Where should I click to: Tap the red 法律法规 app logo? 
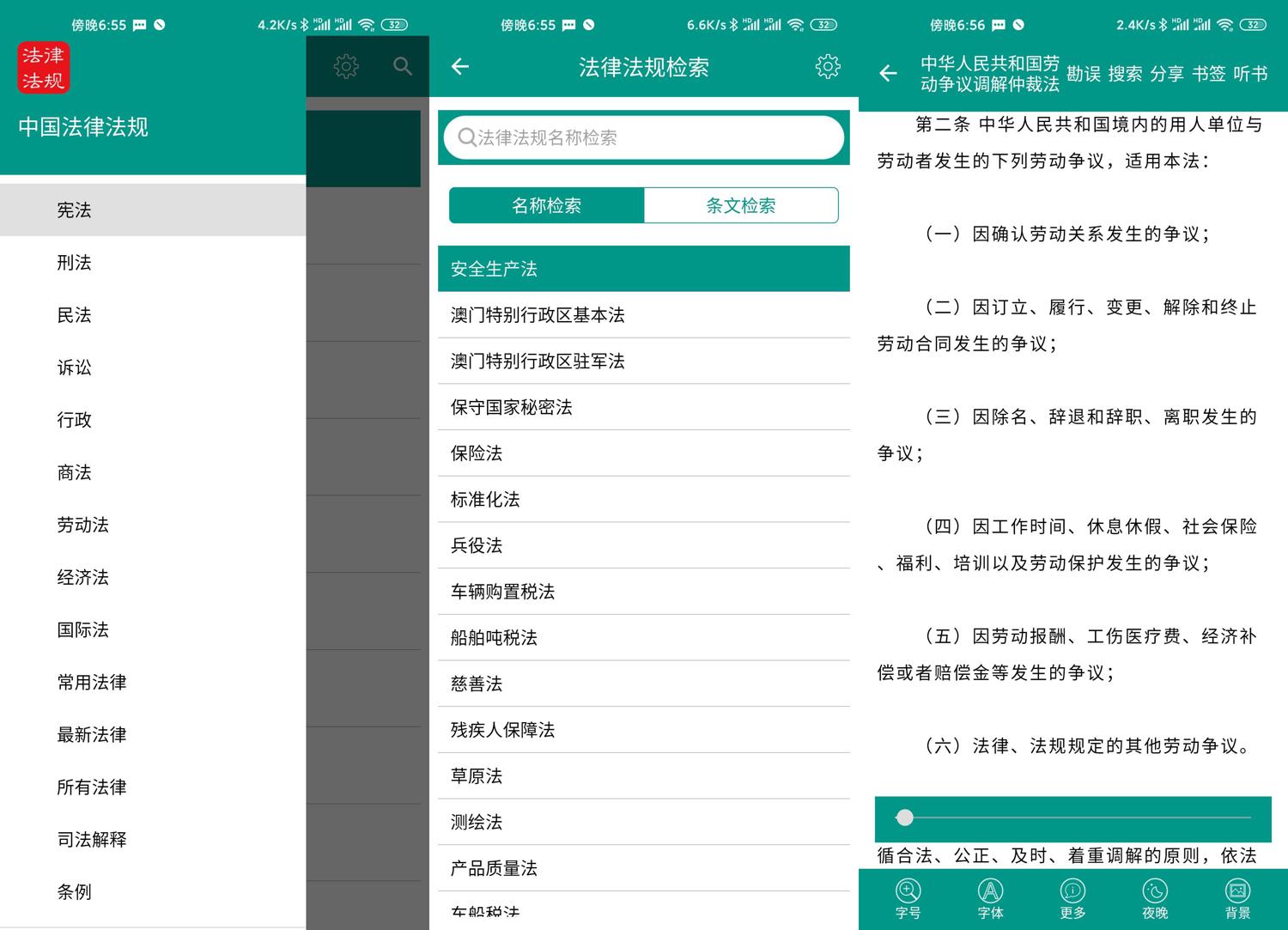tap(43, 68)
